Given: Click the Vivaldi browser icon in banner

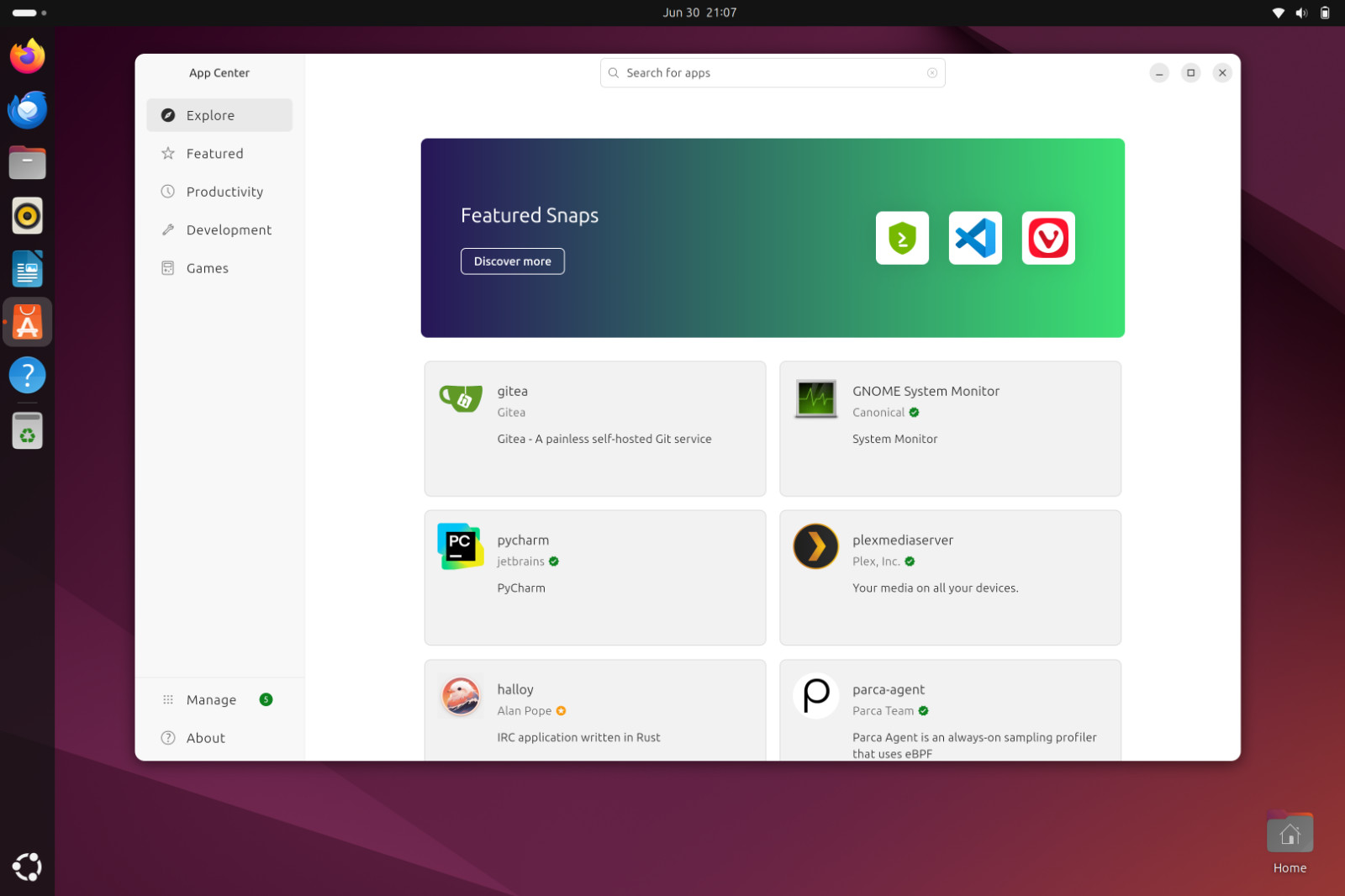Looking at the screenshot, I should [x=1048, y=238].
